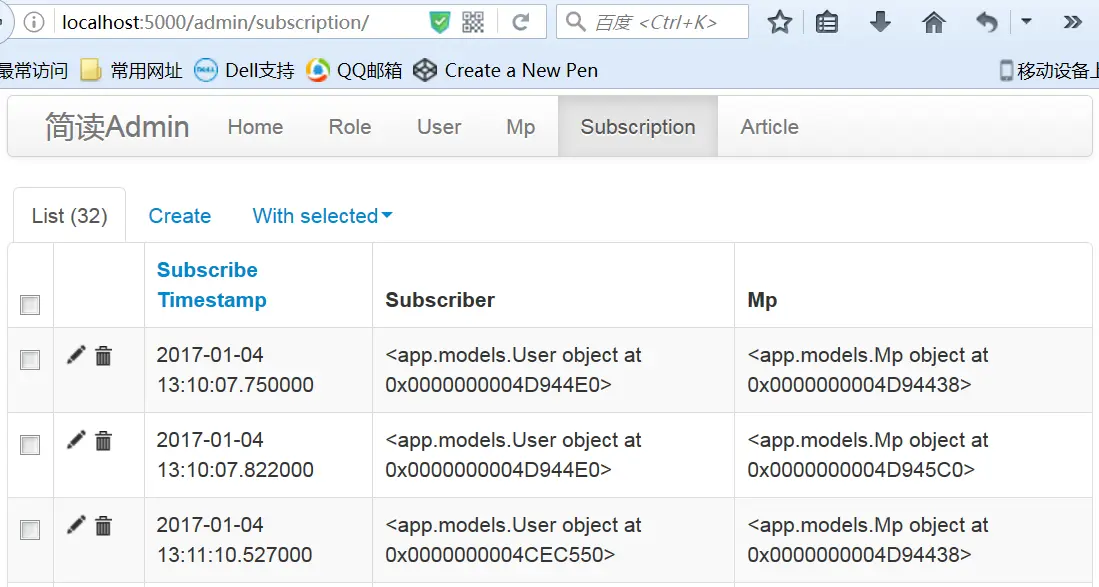
Task: Check the row with timestamp 13:11:10.527000
Action: [30, 530]
